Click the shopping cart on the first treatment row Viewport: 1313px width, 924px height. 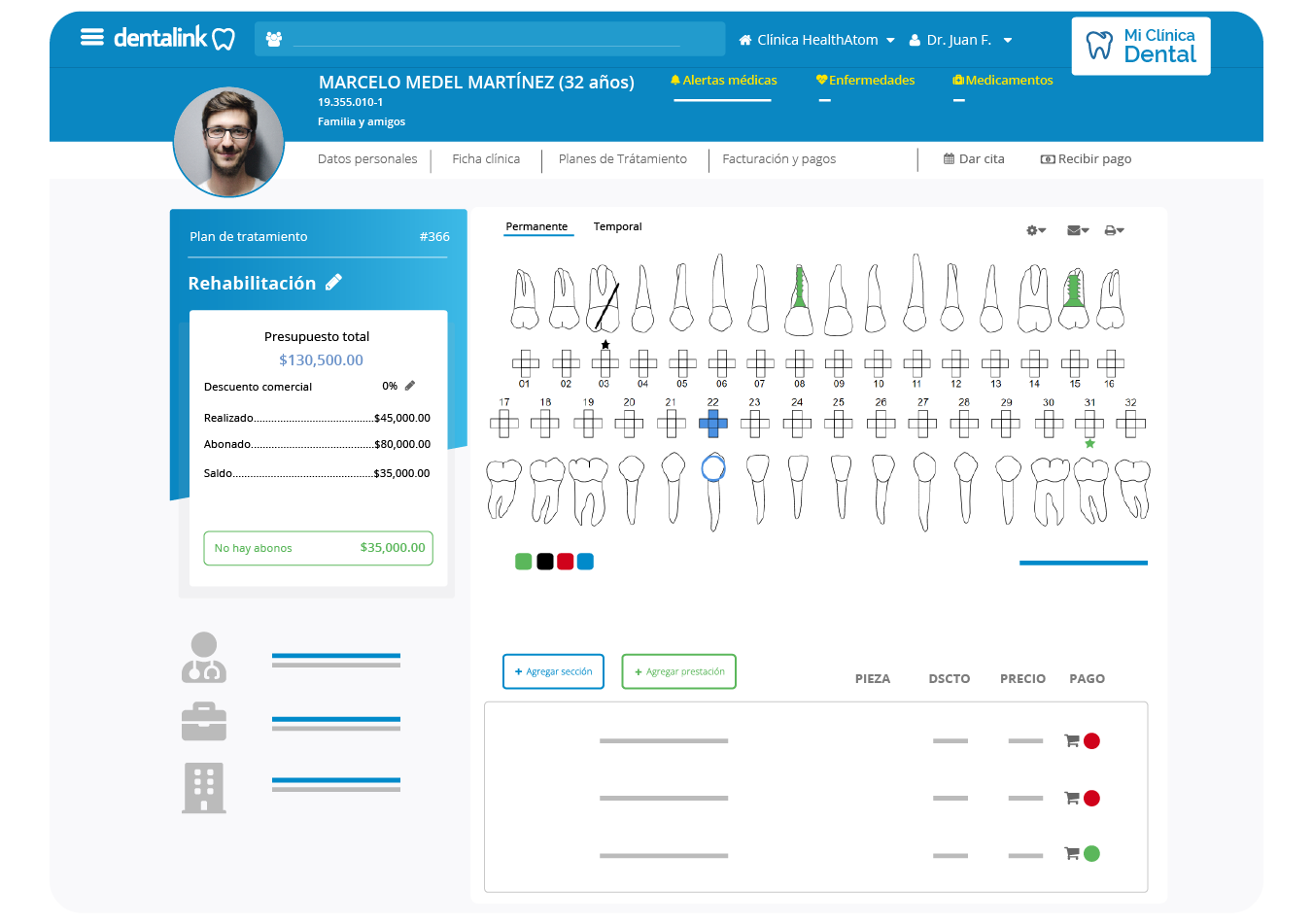pos(1072,740)
